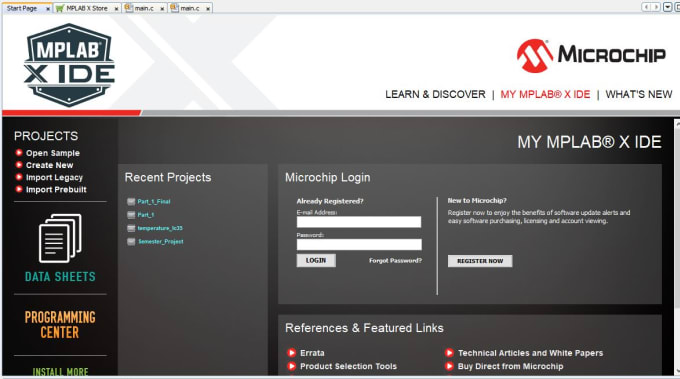Viewport: 680px width, 379px height.
Task: Click the red bullet beside Import Legacy
Action: [19, 177]
